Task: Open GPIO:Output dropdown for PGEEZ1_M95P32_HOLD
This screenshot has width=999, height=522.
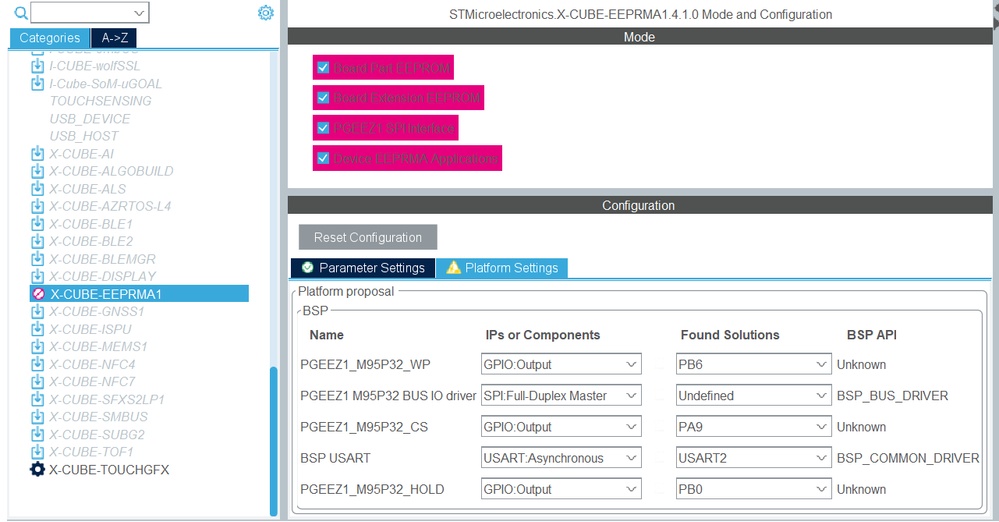Action: (x=561, y=489)
